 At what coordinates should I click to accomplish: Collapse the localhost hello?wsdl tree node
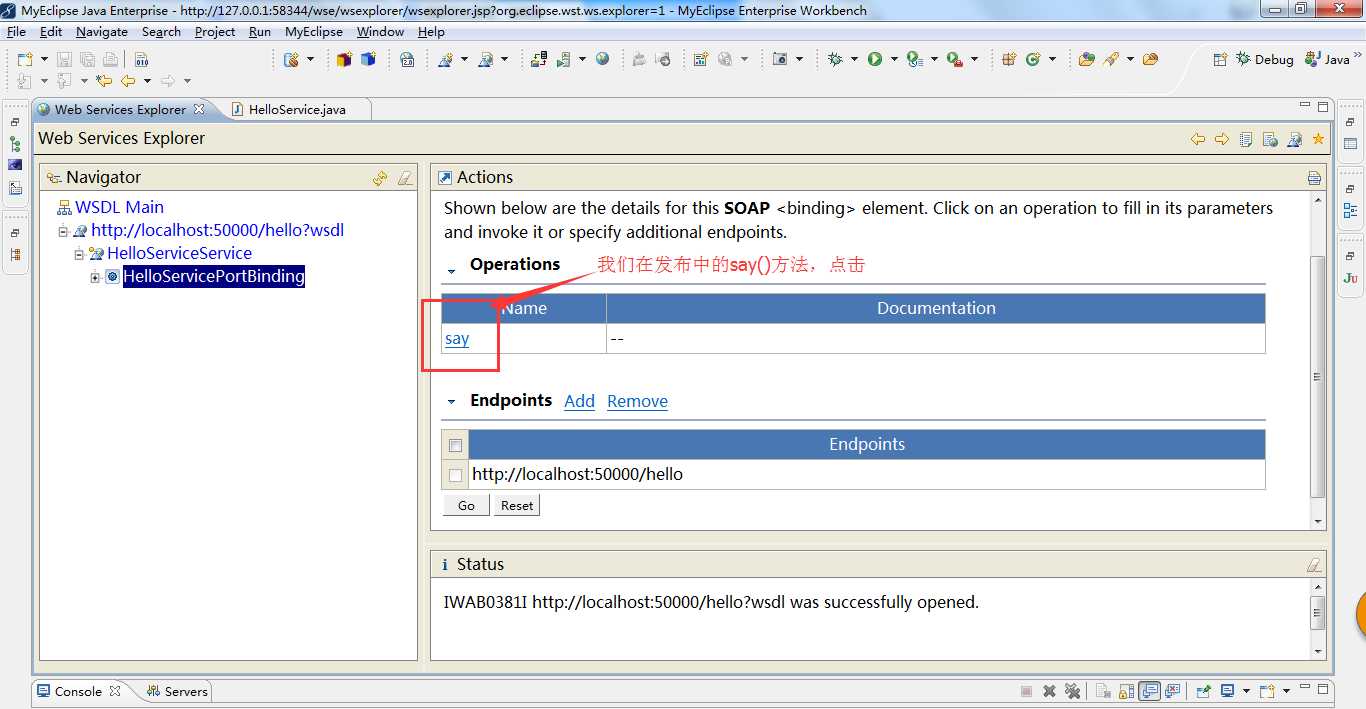63,231
